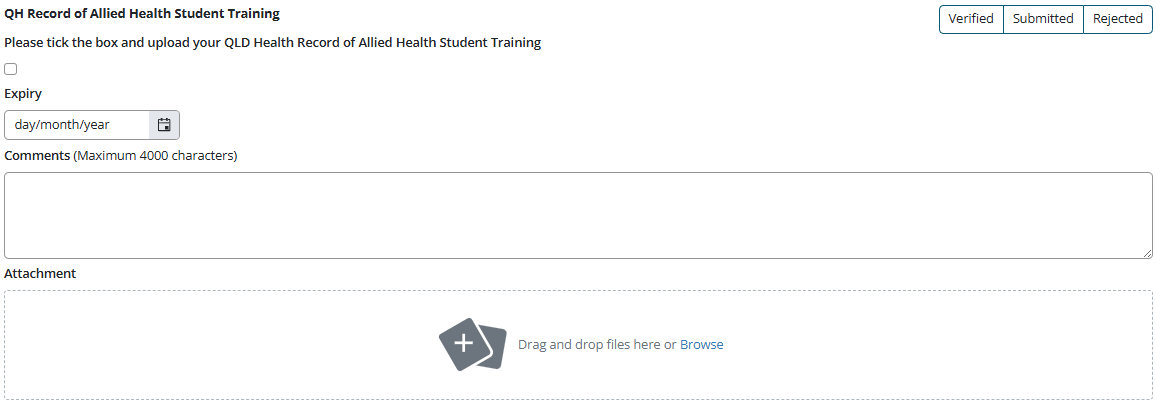Screen dimensions: 1156x409
Task: Open the Expiry calendar picker icon
Action: pos(164,125)
